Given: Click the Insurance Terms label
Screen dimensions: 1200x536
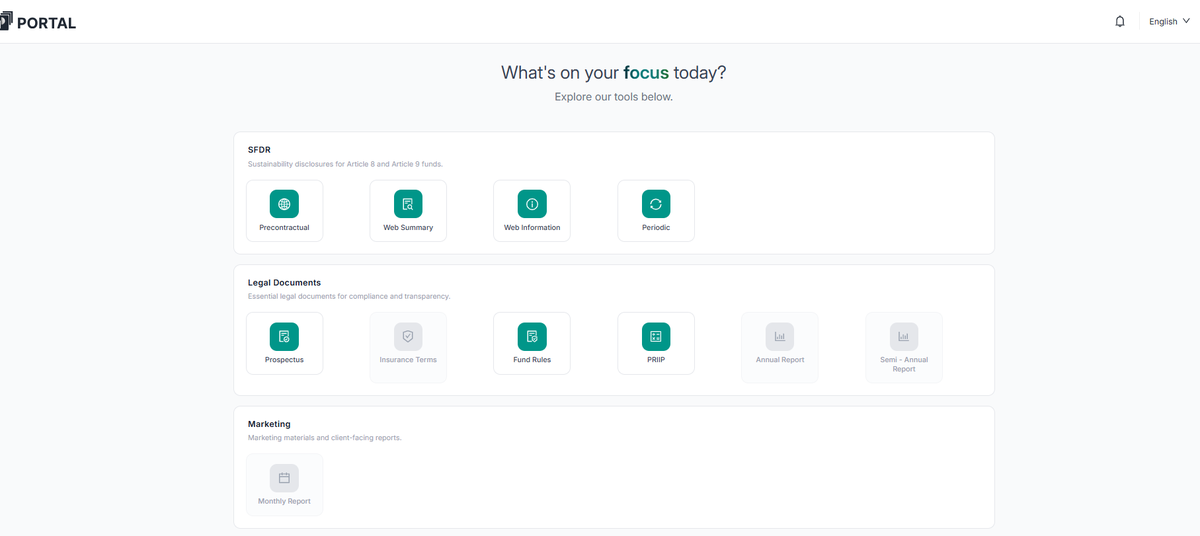Looking at the screenshot, I should coord(408,359).
